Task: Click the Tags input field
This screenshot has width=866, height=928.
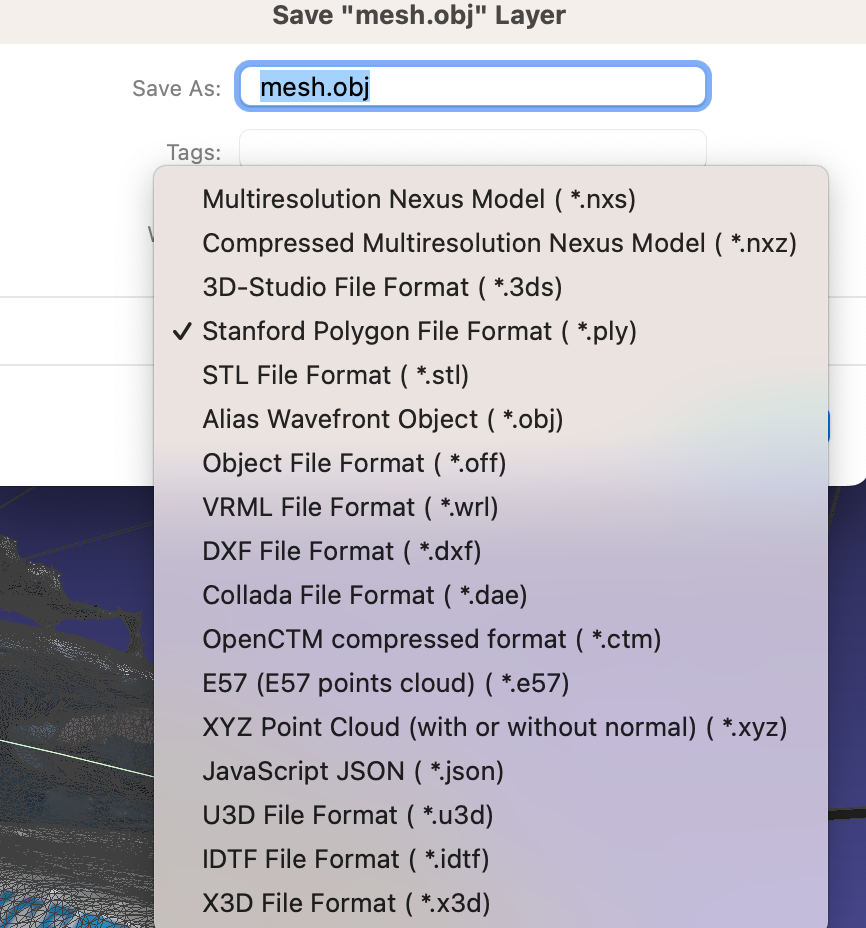Action: (472, 147)
